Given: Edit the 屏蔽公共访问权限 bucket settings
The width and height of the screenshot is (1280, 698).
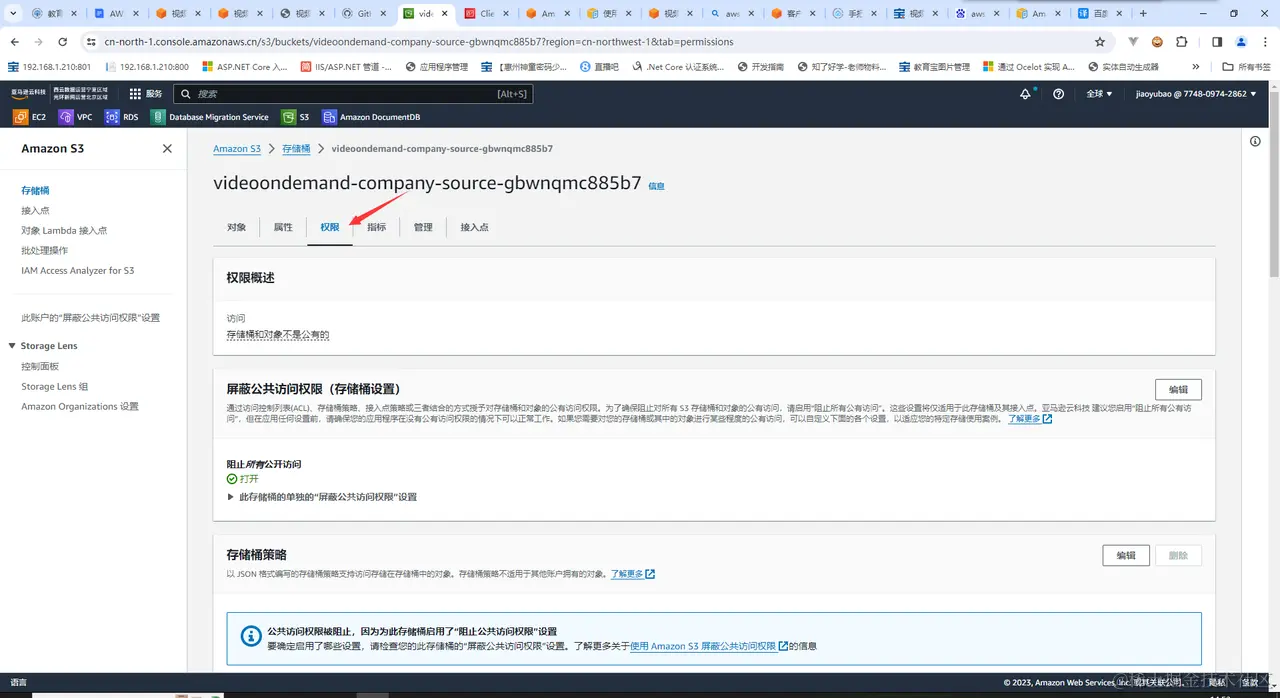Looking at the screenshot, I should click(1178, 390).
